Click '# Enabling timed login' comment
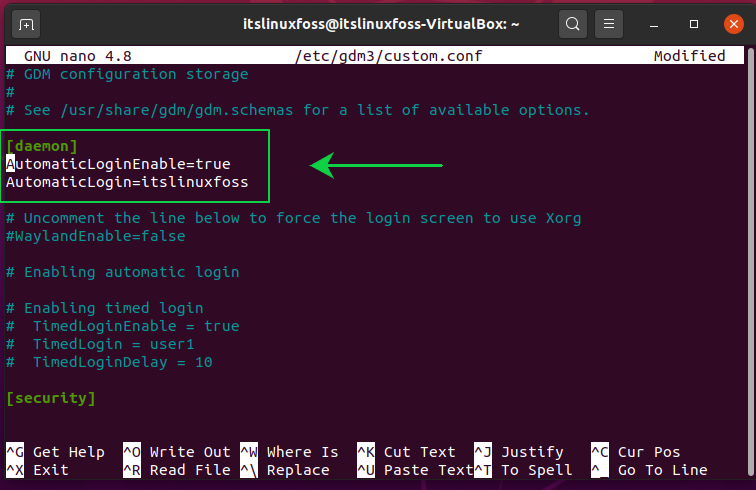Viewport: 756px width, 490px height. (x=105, y=308)
